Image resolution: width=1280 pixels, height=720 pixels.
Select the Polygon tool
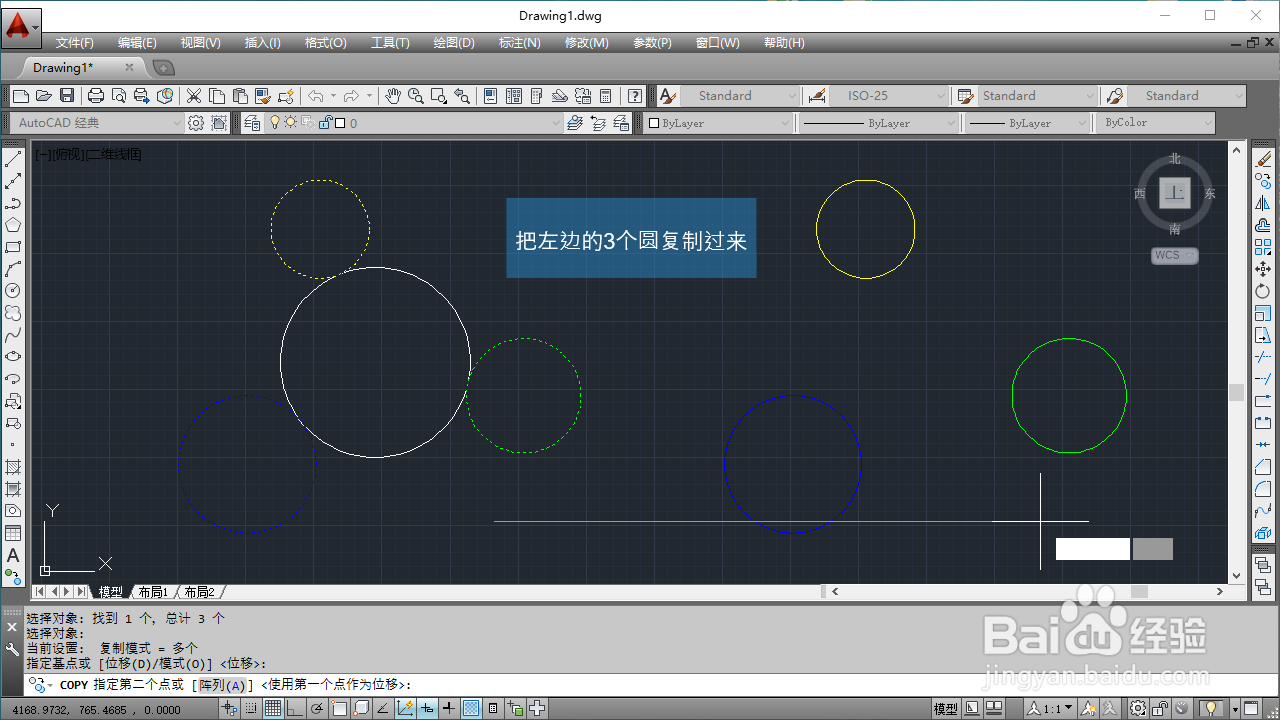tap(13, 225)
